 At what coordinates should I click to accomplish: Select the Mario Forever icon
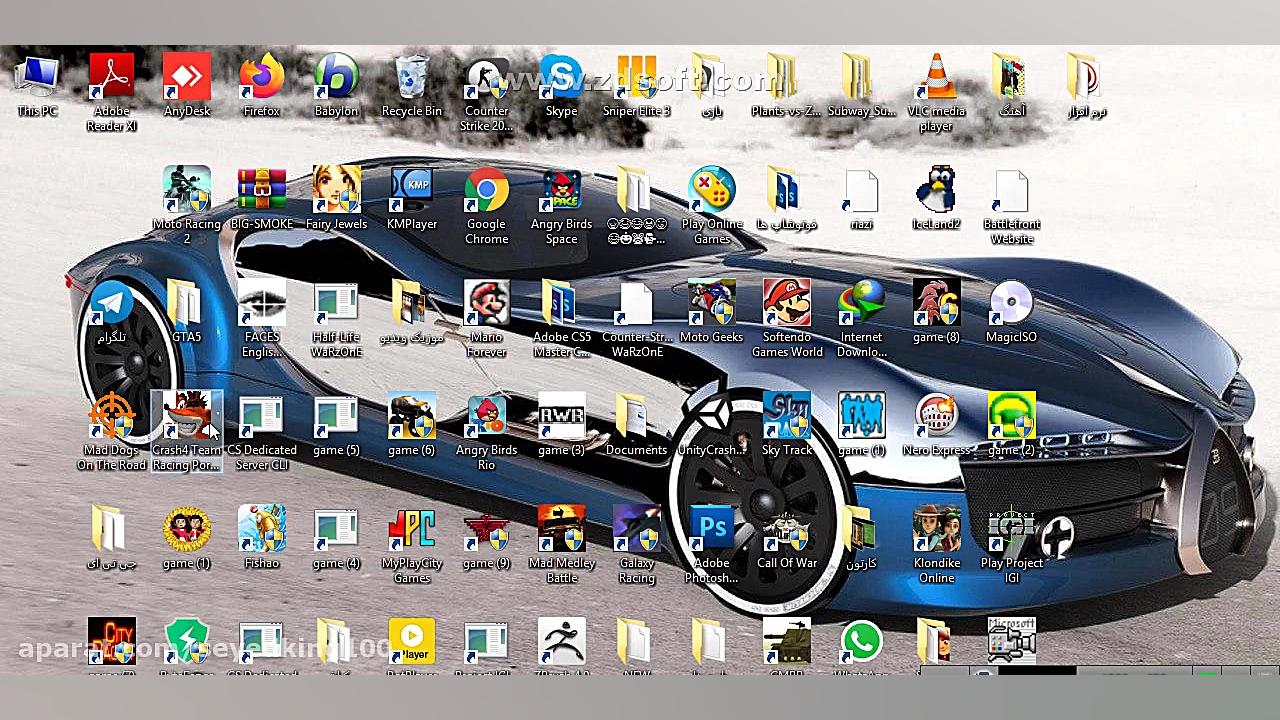coord(486,319)
